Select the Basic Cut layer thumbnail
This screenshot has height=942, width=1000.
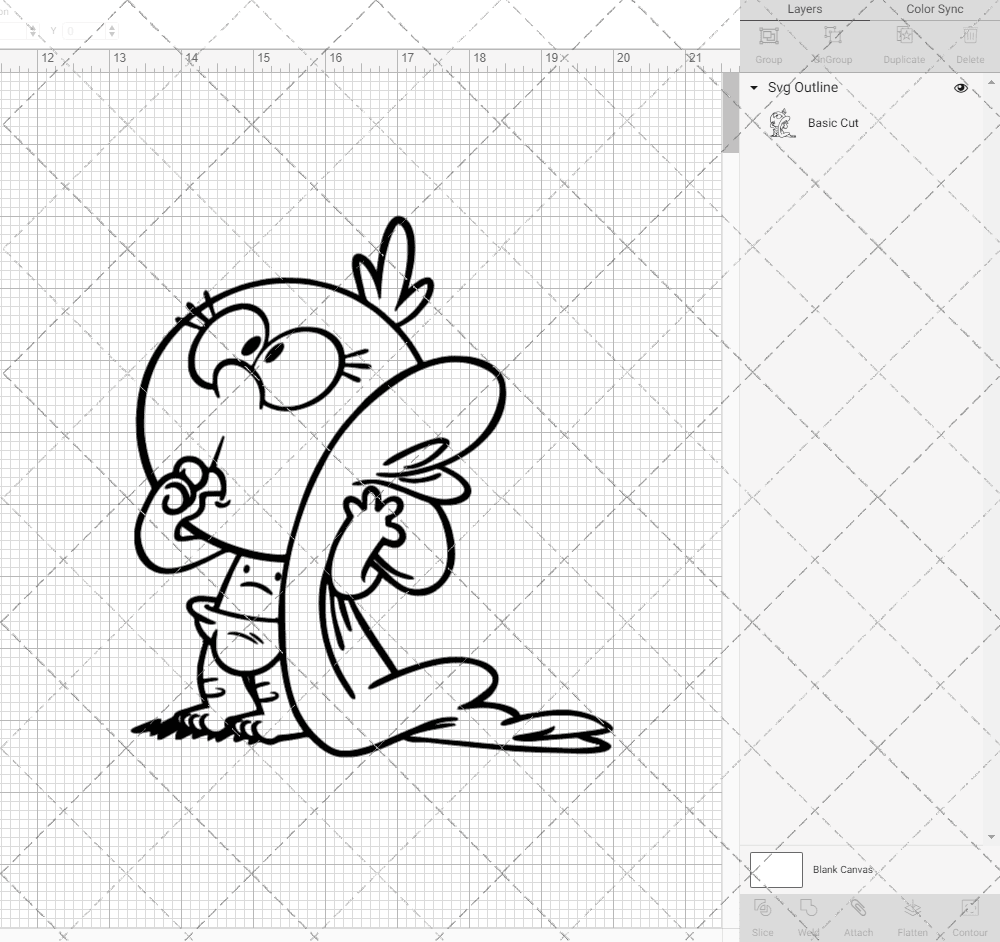779,122
